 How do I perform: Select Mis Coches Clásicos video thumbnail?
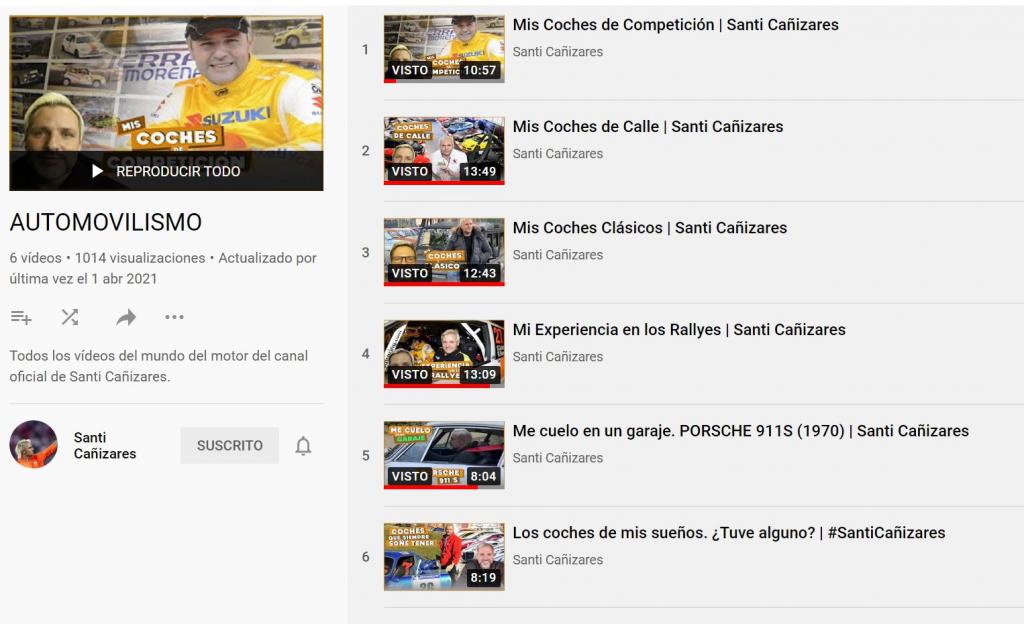(x=444, y=252)
